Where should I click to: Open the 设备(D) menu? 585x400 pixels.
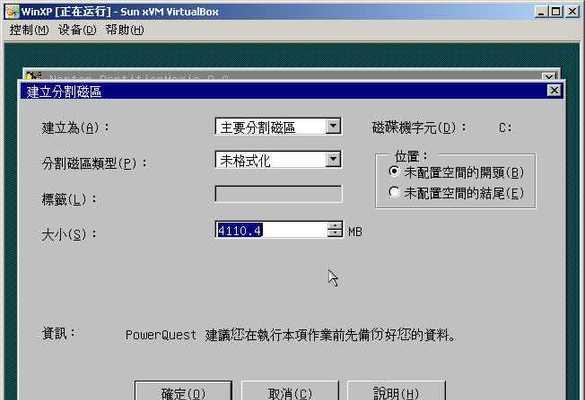tap(77, 30)
